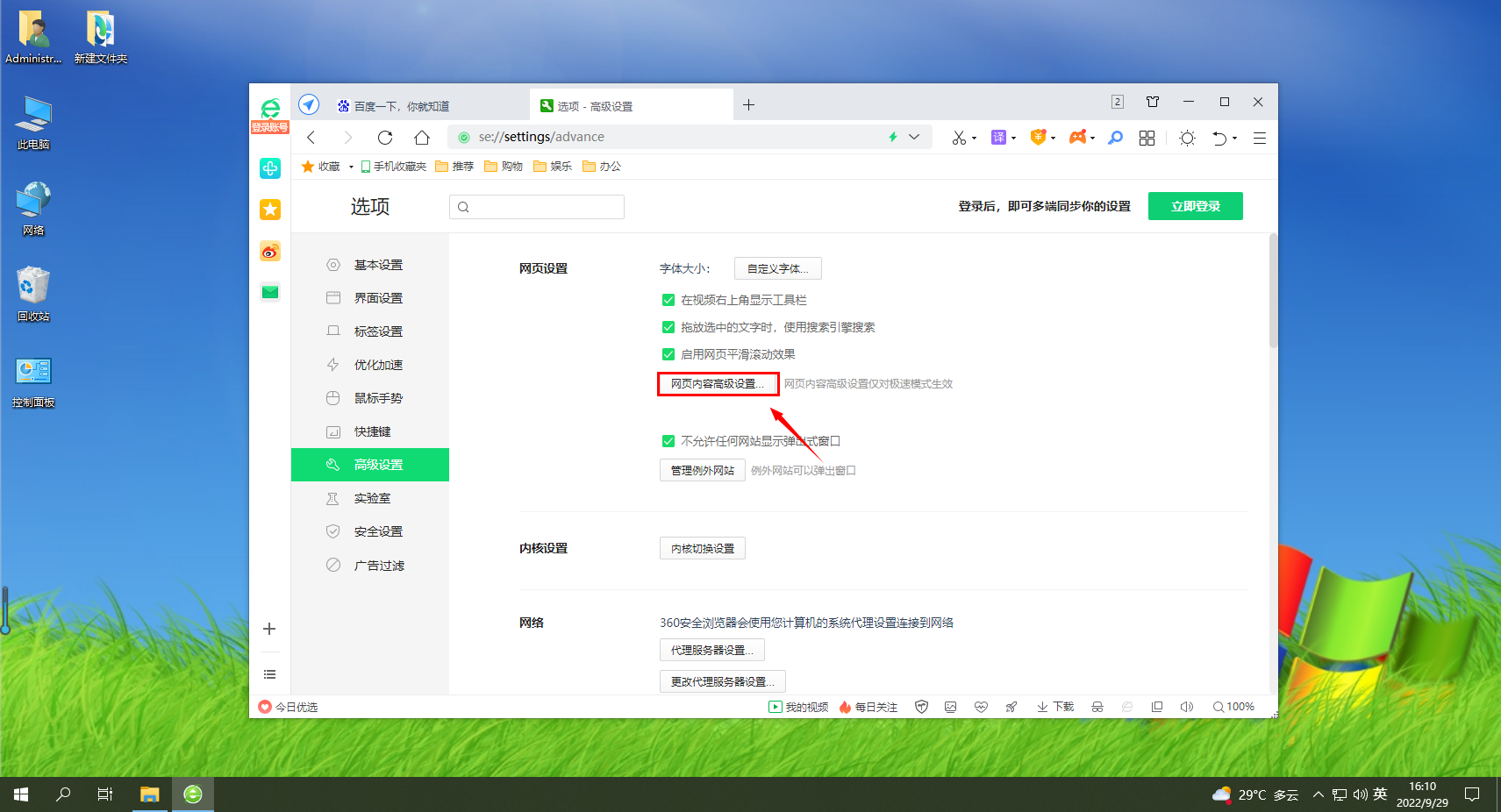Click the rocket accelerator icon in status bar
1501x812 pixels.
click(x=1011, y=707)
